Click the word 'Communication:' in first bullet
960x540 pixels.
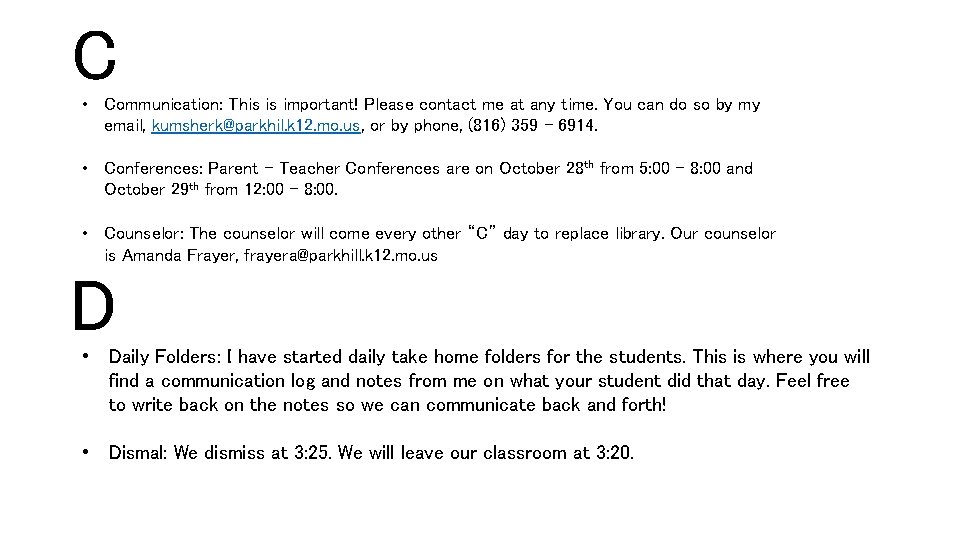[x=163, y=105]
